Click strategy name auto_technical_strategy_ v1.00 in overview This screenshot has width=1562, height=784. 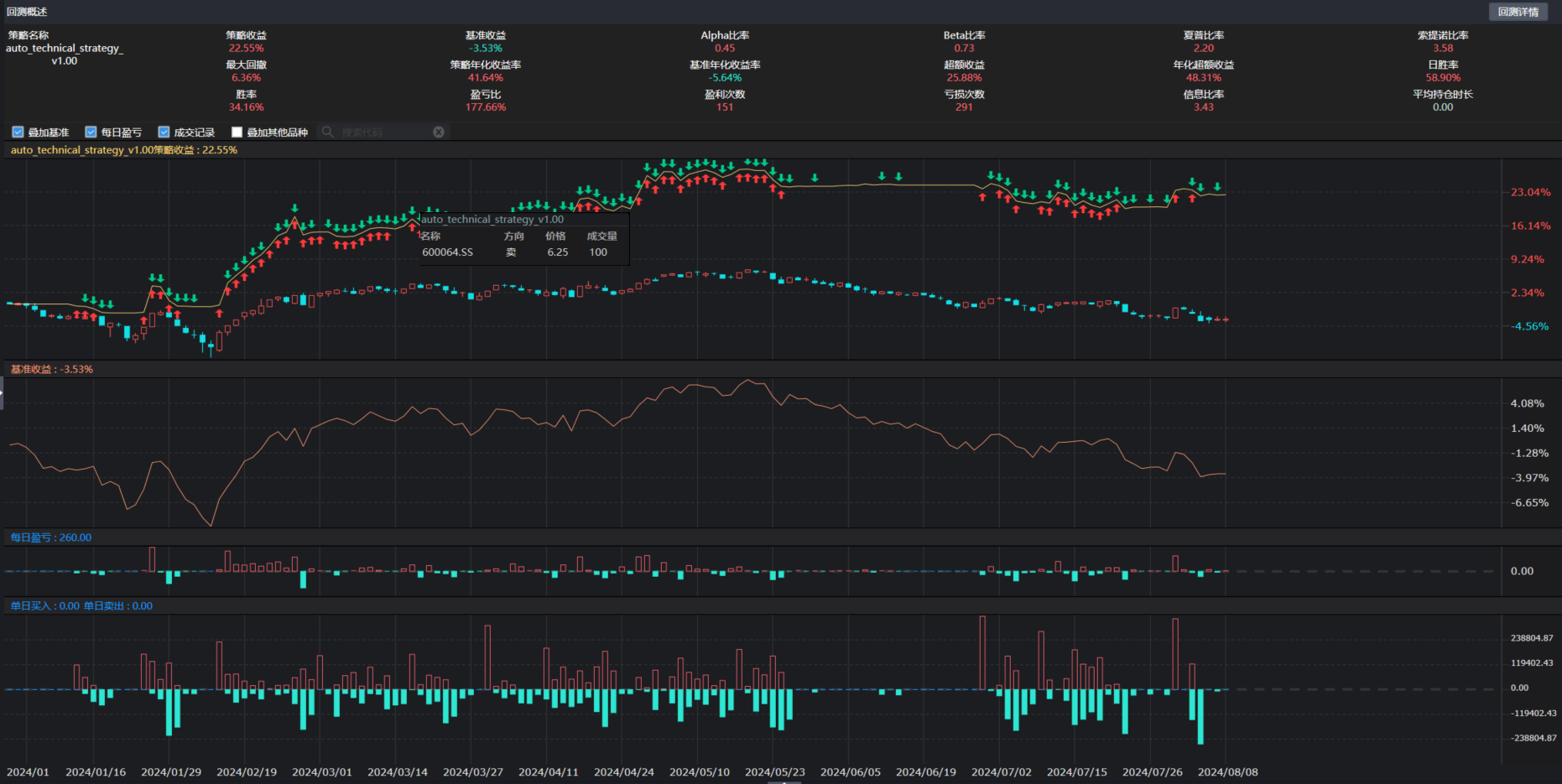tap(65, 55)
